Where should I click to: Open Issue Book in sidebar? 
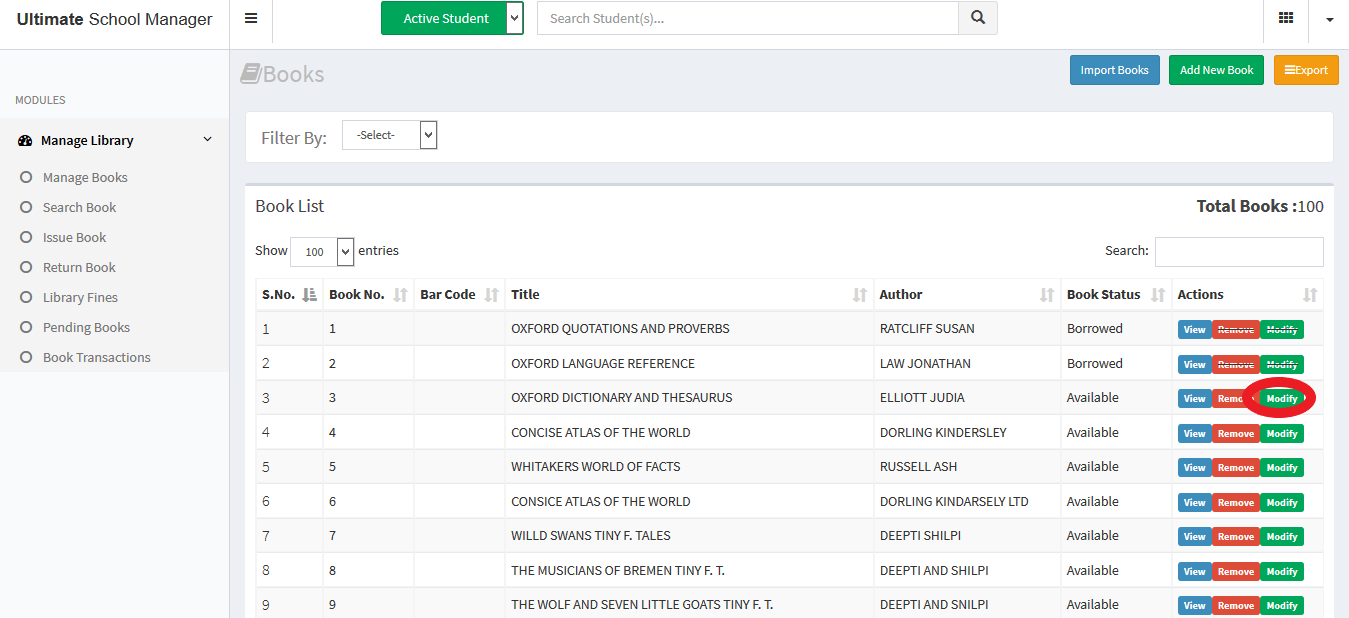(x=74, y=237)
